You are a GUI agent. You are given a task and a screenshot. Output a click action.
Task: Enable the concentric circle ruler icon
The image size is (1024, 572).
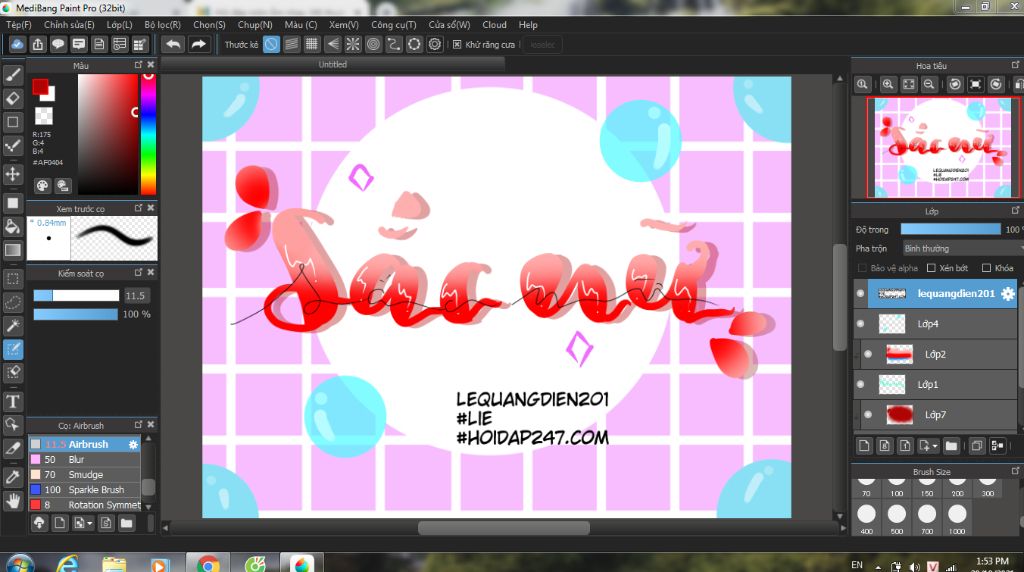pyautogui.click(x=373, y=44)
